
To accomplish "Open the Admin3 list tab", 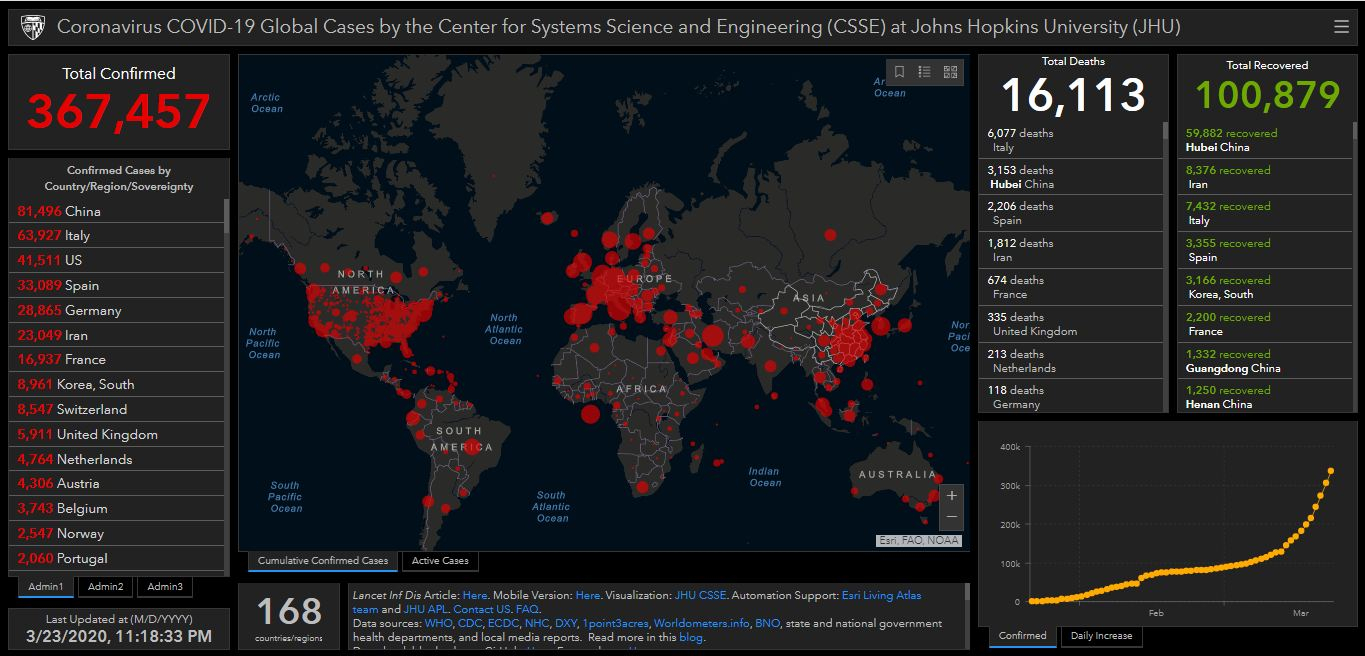I will (x=164, y=587).
